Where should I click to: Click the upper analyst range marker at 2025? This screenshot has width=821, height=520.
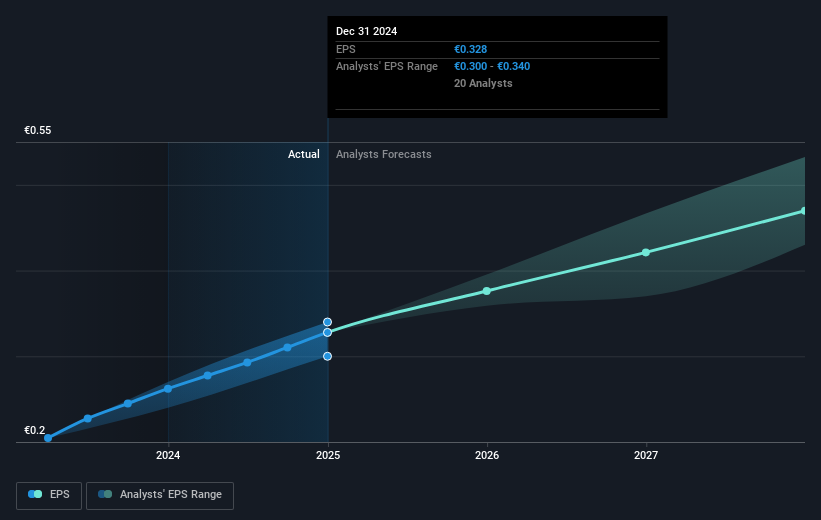coord(327,322)
